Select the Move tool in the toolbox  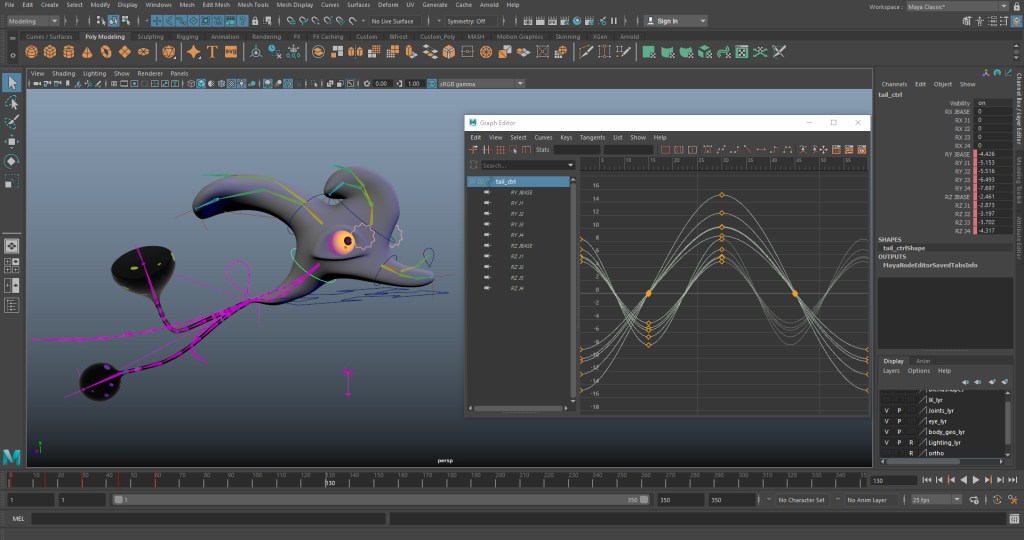tap(12, 140)
